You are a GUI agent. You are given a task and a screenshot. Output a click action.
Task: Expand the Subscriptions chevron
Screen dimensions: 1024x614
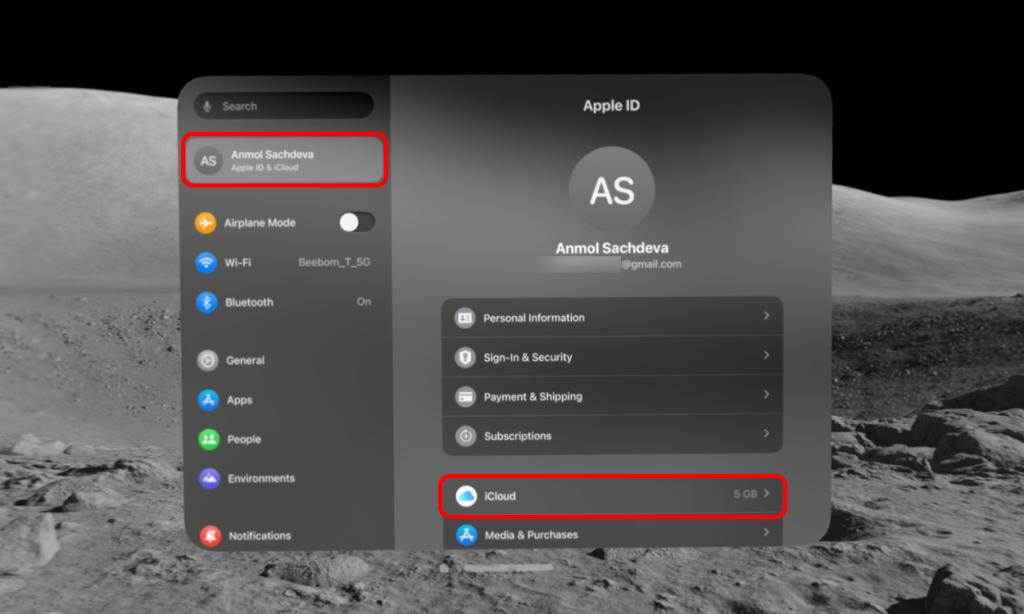[766, 434]
